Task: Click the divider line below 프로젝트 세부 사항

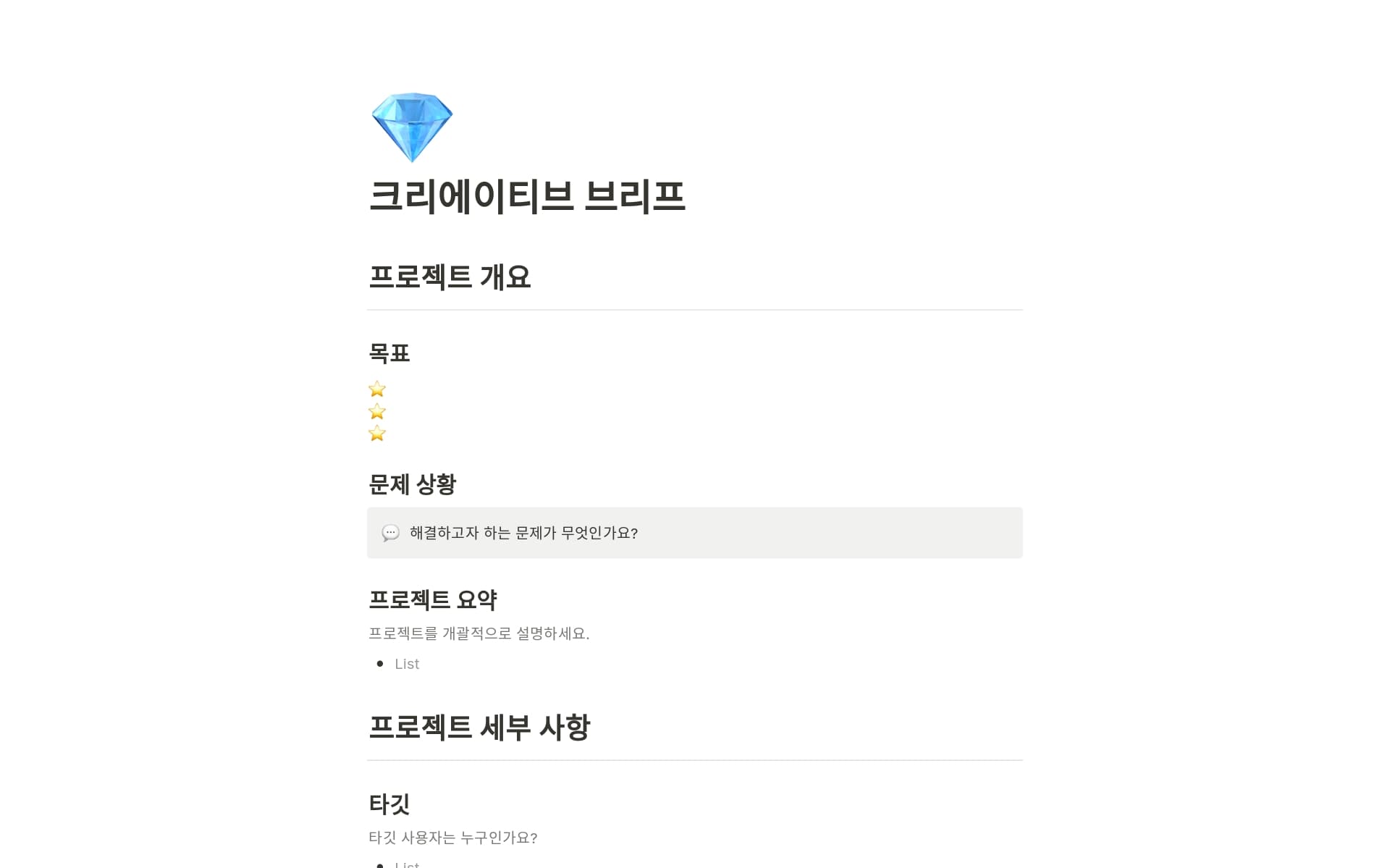Action: [x=694, y=760]
